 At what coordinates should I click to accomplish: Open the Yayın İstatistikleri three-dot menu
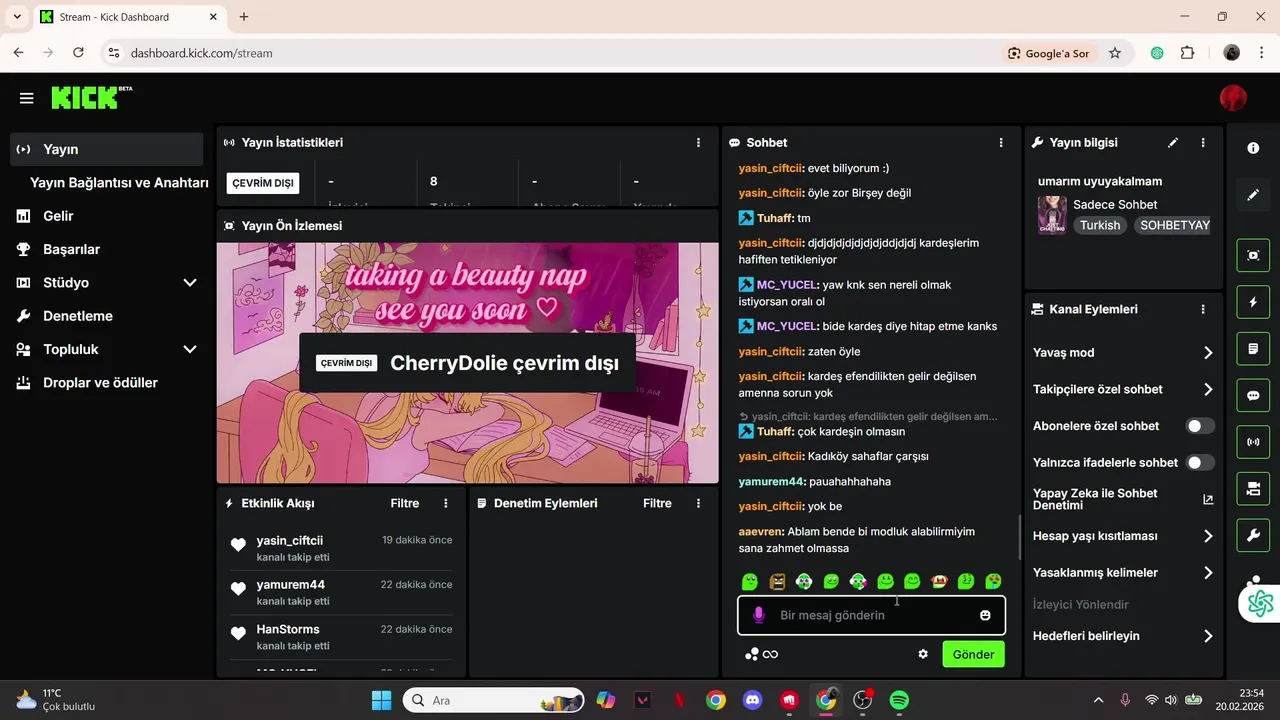[698, 143]
